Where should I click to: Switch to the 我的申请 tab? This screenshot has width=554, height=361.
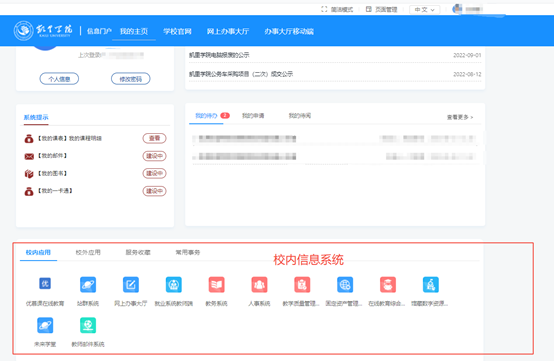click(253, 116)
